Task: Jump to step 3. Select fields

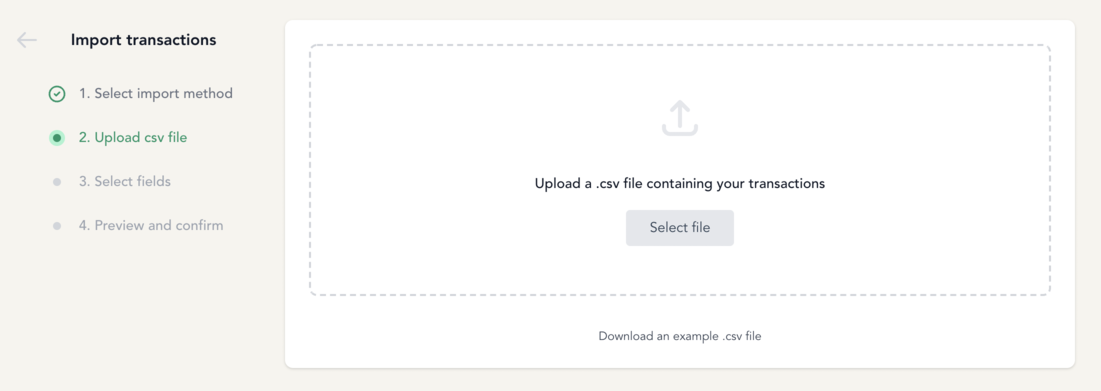Action: [124, 181]
